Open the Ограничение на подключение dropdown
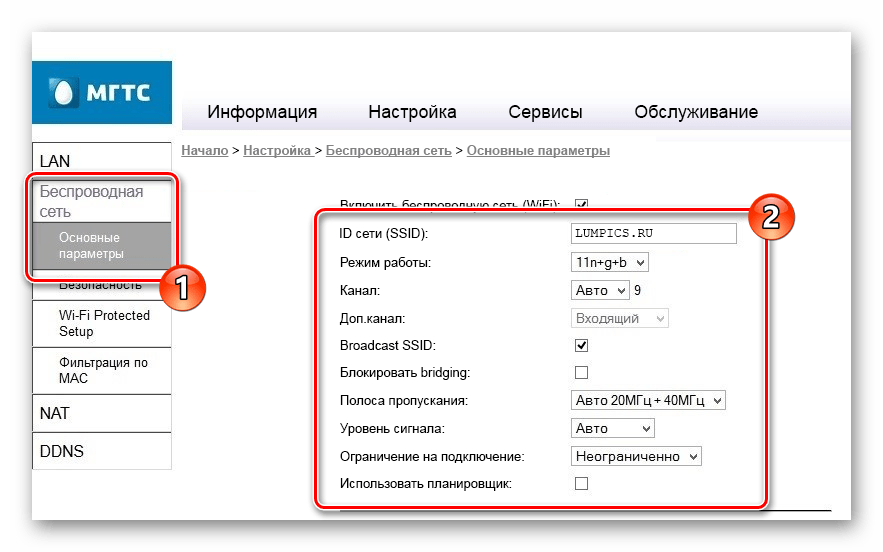Screen dimensions: 883x552 tap(636, 456)
